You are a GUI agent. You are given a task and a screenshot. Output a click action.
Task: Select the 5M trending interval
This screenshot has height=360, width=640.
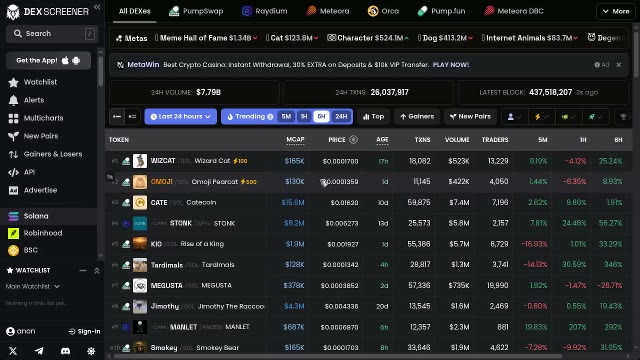pos(286,117)
